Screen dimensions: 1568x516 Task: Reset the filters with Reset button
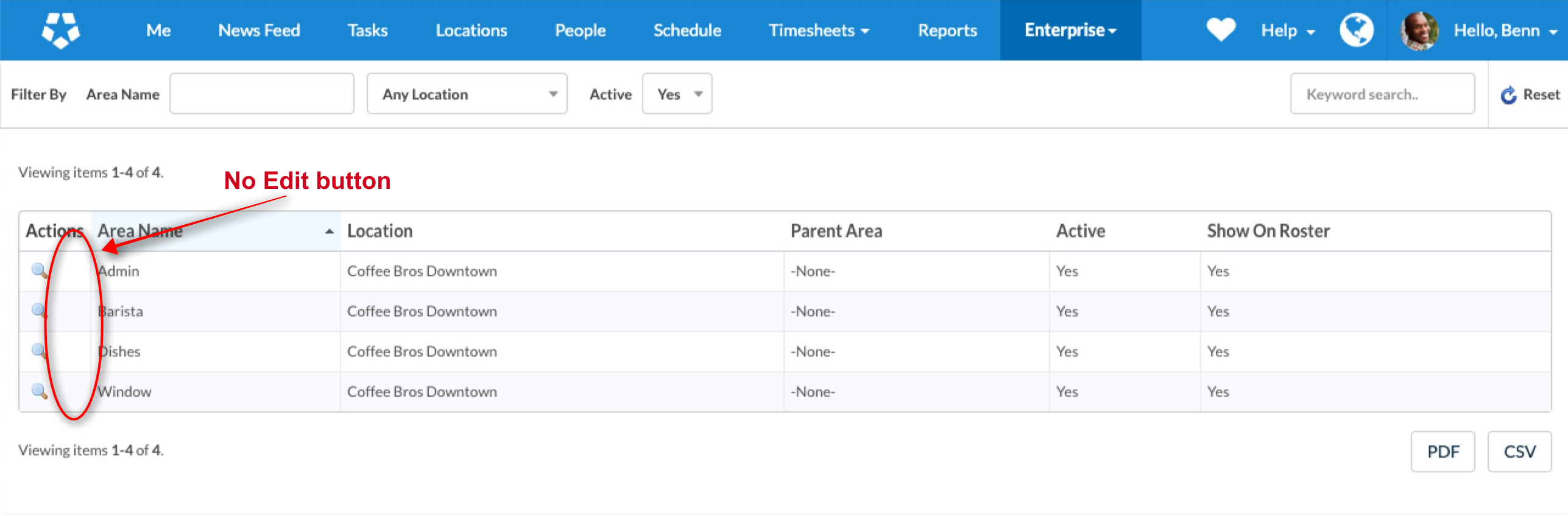coord(1530,94)
